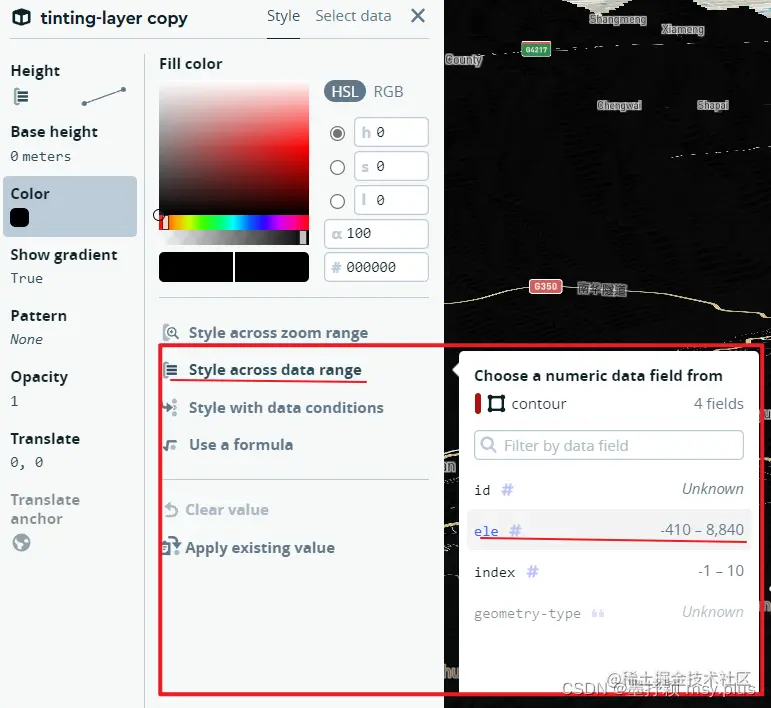Viewport: 771px width, 708px height.
Task: Click the number icon beside index
Action: (x=533, y=571)
